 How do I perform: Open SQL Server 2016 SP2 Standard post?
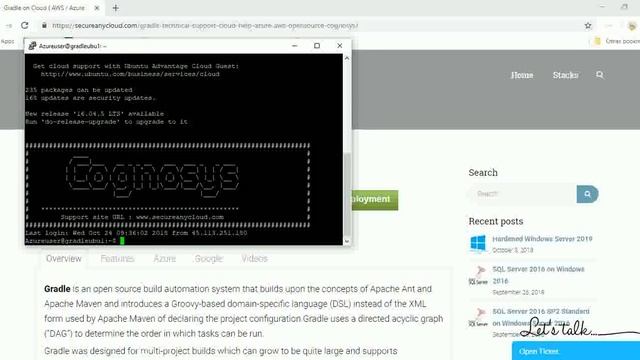tap(541, 317)
